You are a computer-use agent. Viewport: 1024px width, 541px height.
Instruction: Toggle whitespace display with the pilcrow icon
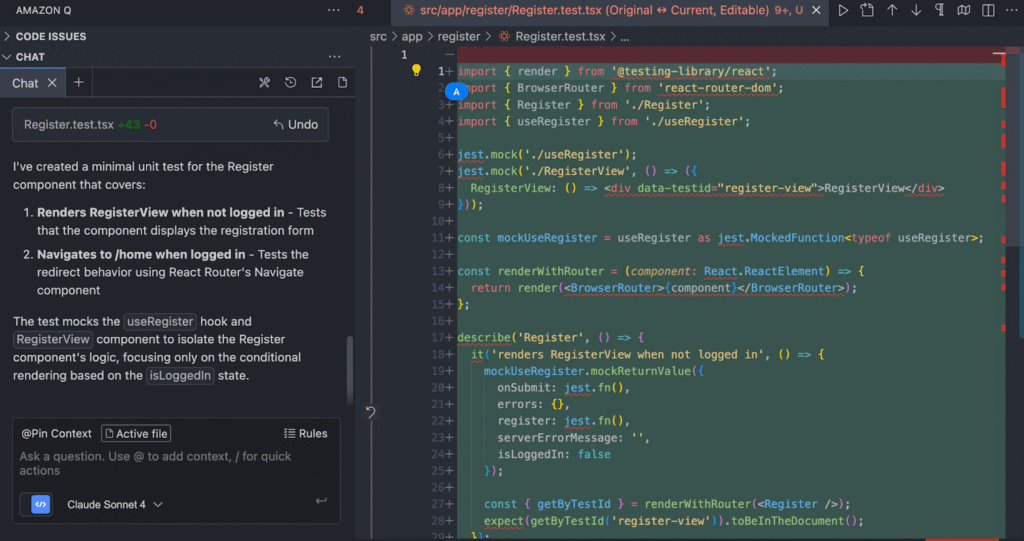tap(939, 10)
